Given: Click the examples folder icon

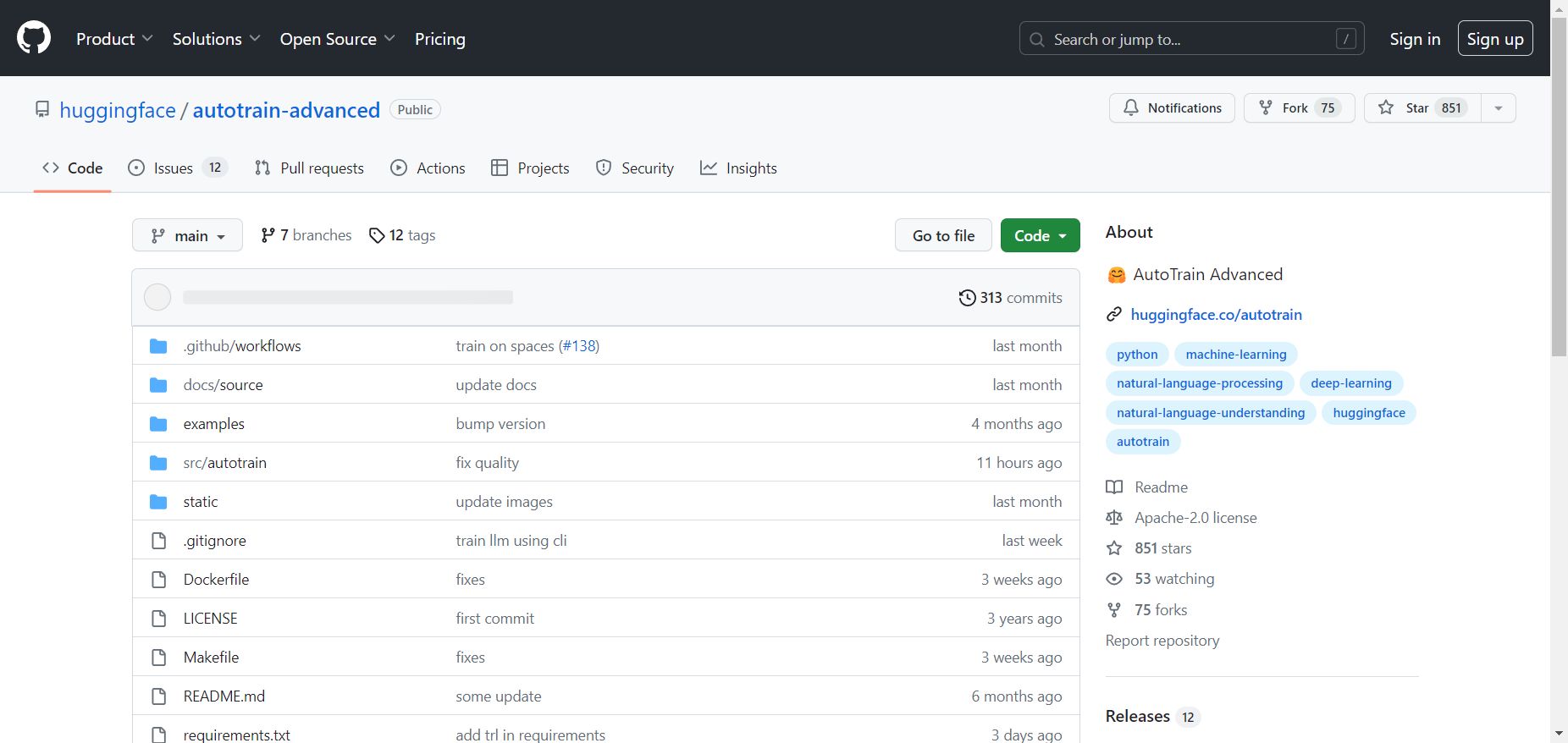Looking at the screenshot, I should coord(158,423).
